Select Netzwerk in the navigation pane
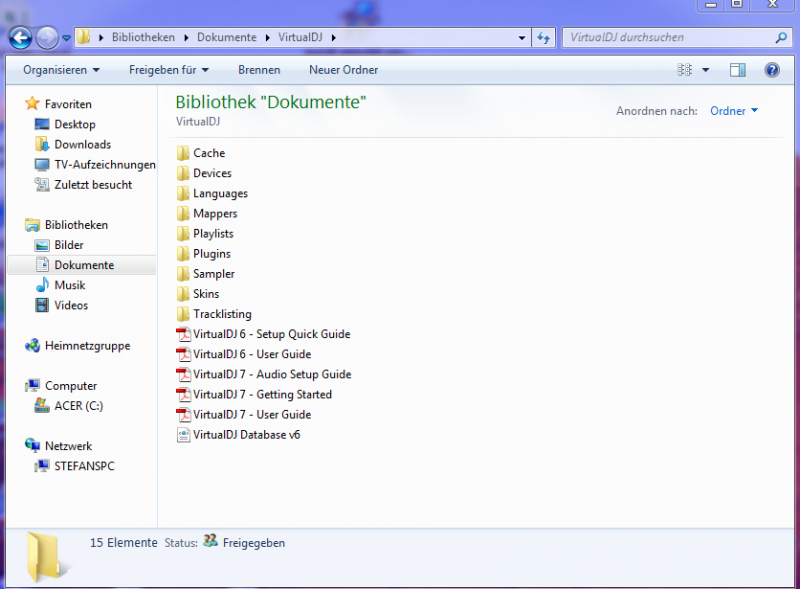This screenshot has height=589, width=800. [68, 446]
